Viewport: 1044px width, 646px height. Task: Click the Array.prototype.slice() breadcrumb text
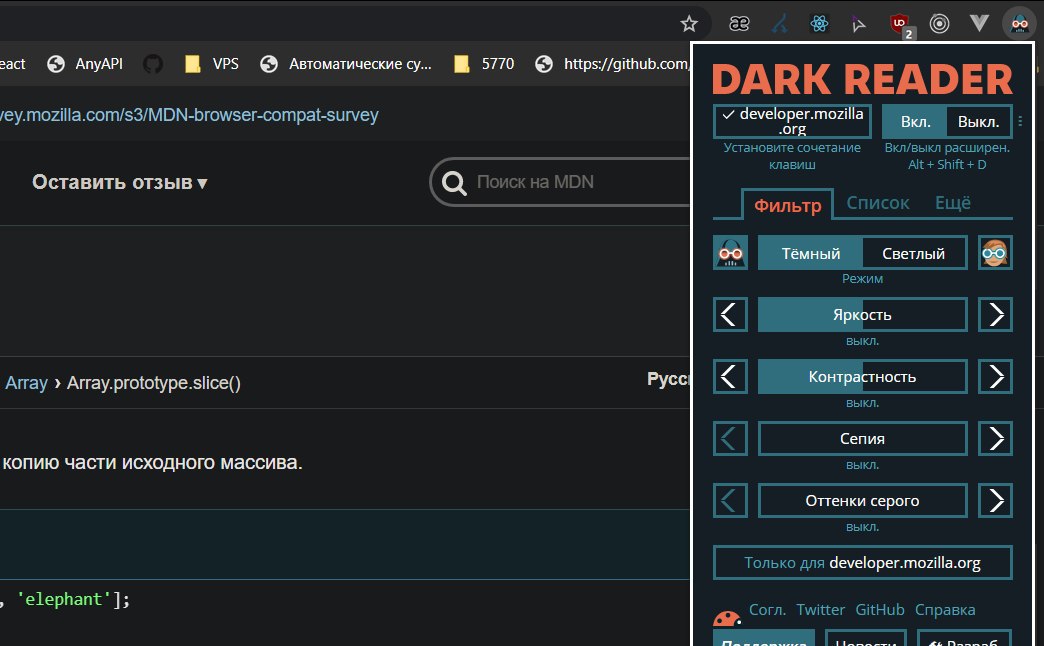pyautogui.click(x=154, y=383)
